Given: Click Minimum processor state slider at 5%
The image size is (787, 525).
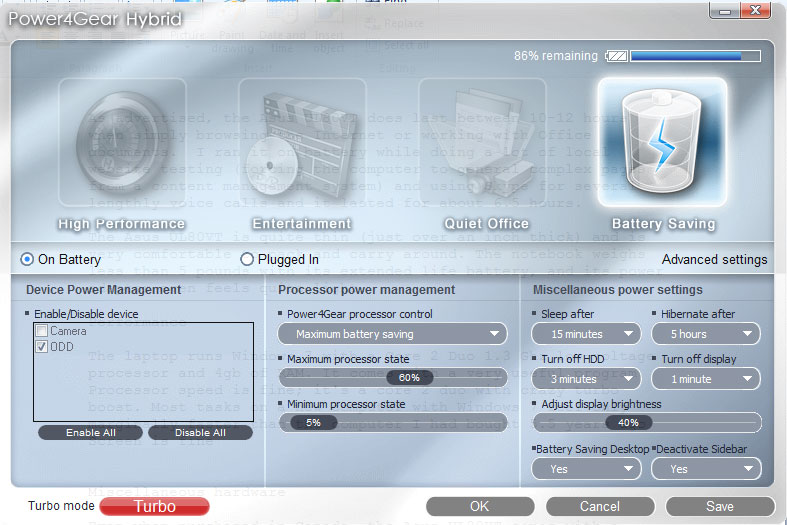Looking at the screenshot, I should pos(313,423).
